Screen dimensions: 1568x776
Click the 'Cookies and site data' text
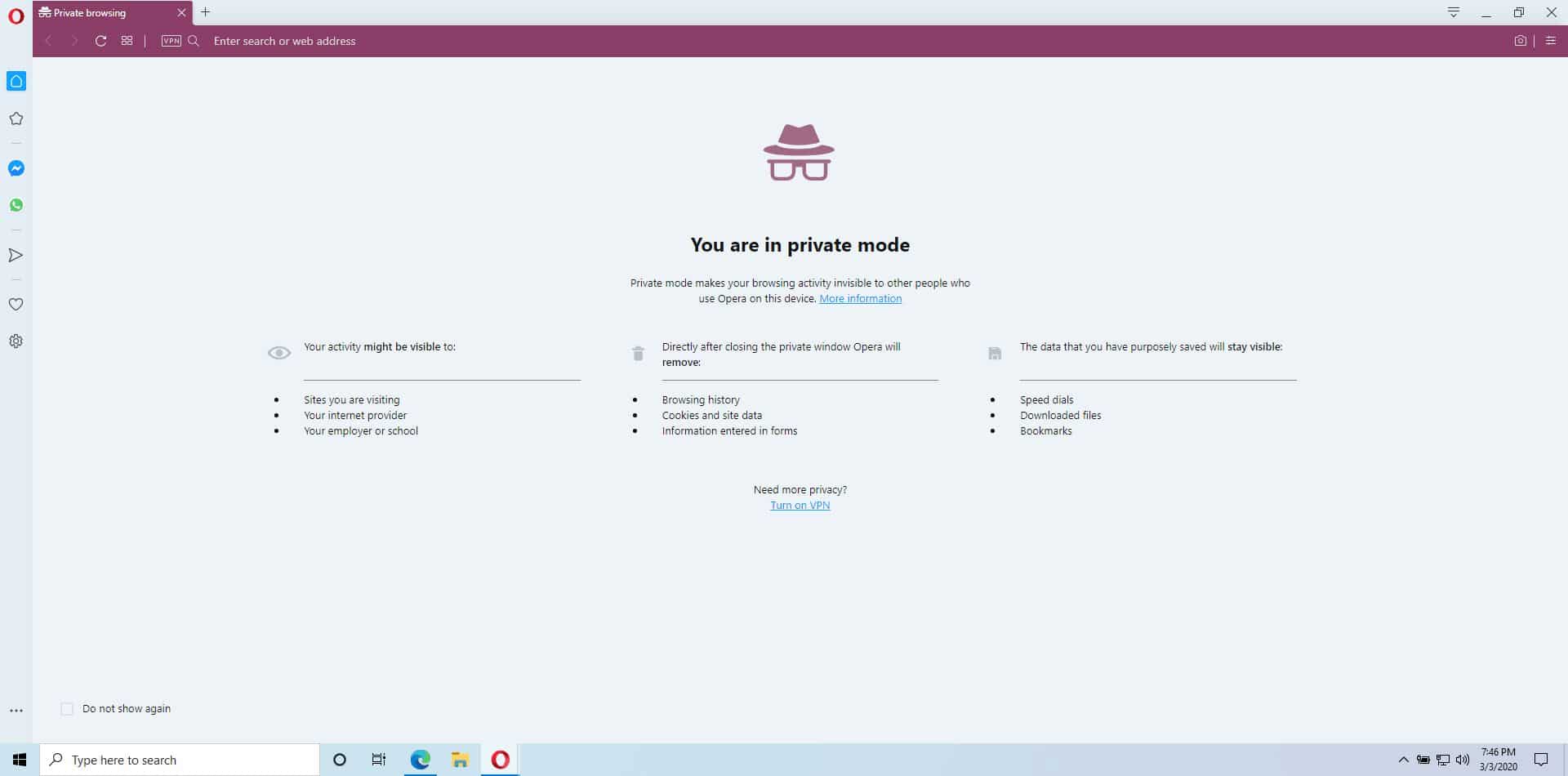coord(711,416)
